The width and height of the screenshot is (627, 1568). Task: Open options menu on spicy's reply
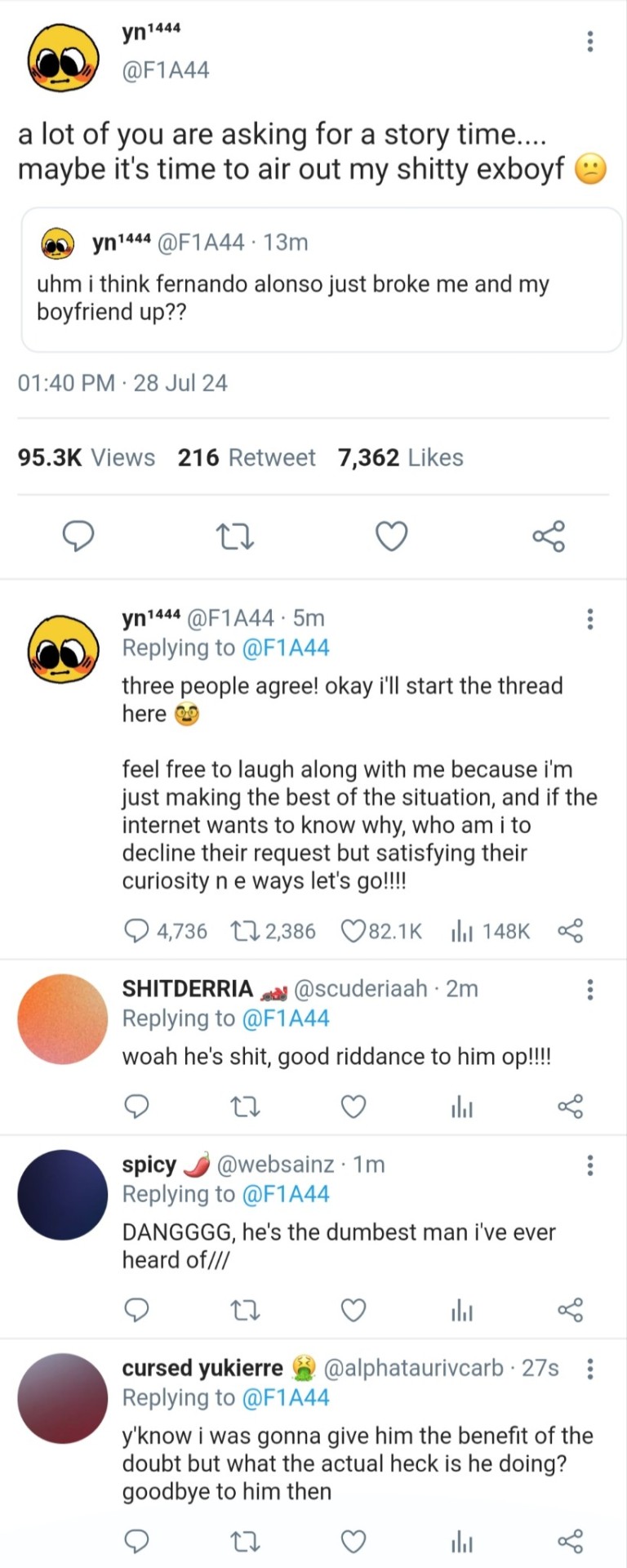[589, 1165]
